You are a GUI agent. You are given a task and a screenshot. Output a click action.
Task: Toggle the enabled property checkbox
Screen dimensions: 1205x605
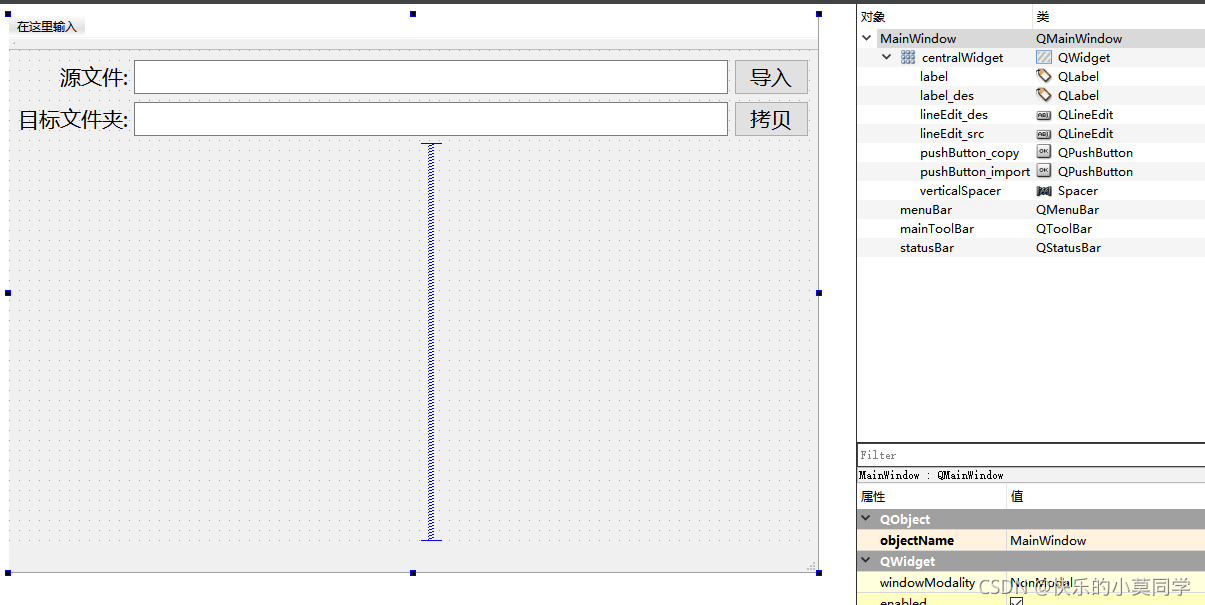click(x=1017, y=601)
